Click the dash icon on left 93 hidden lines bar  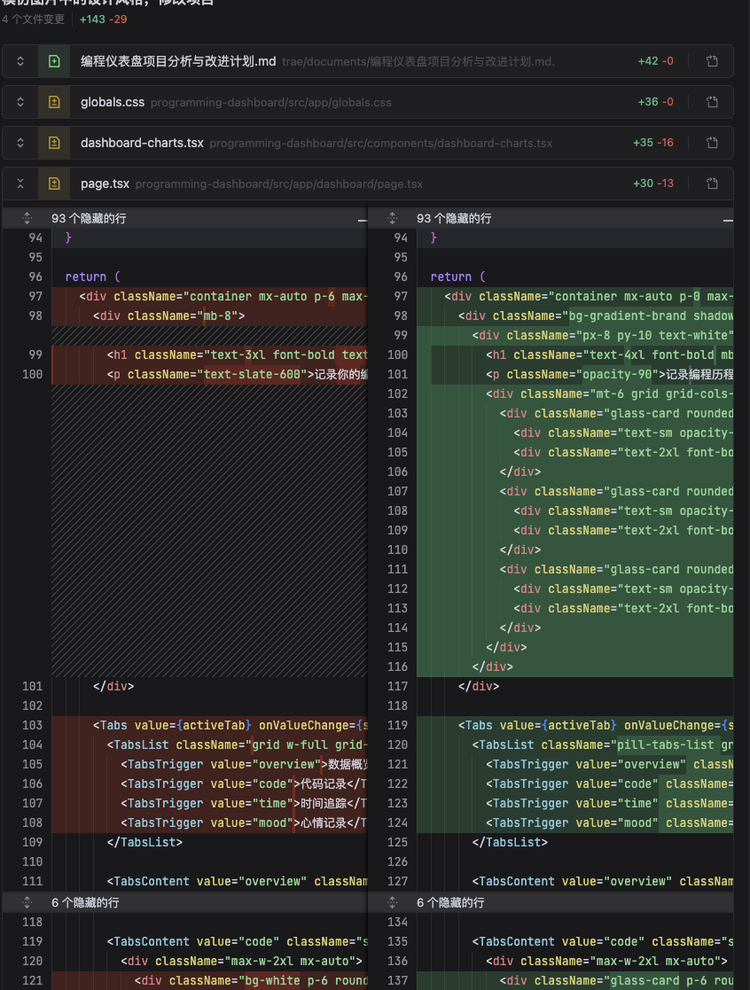tap(362, 220)
